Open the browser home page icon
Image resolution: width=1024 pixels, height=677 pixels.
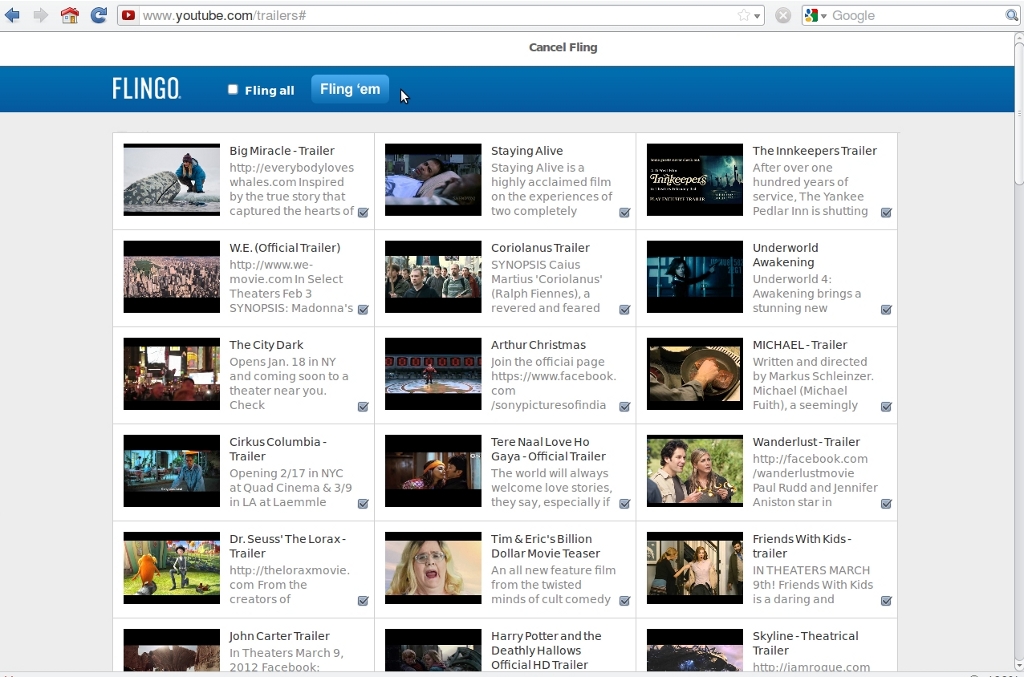(x=69, y=15)
